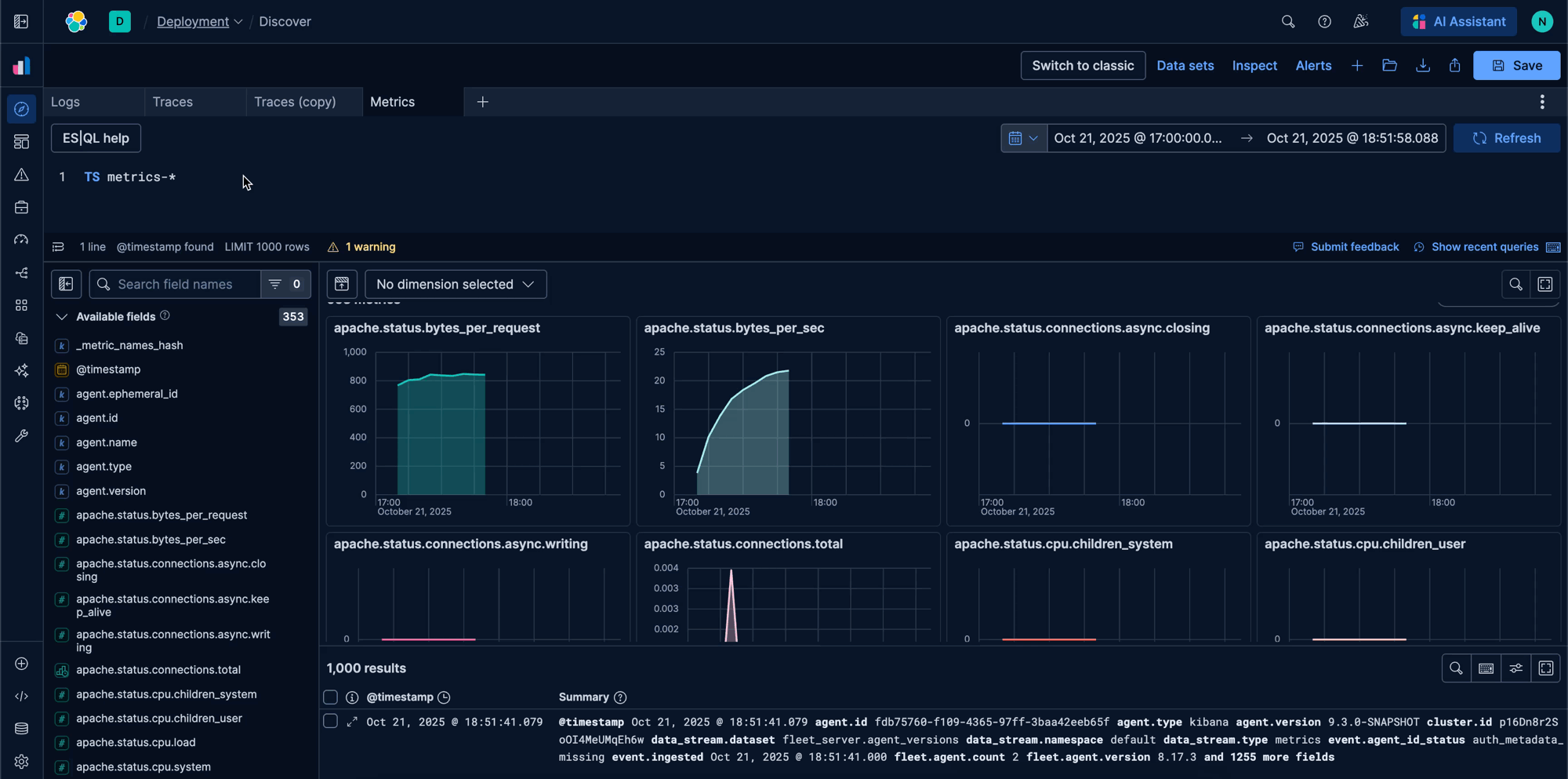The height and width of the screenshot is (779, 1568).
Task: Open the Discover compass icon in sidebar
Action: [x=21, y=109]
